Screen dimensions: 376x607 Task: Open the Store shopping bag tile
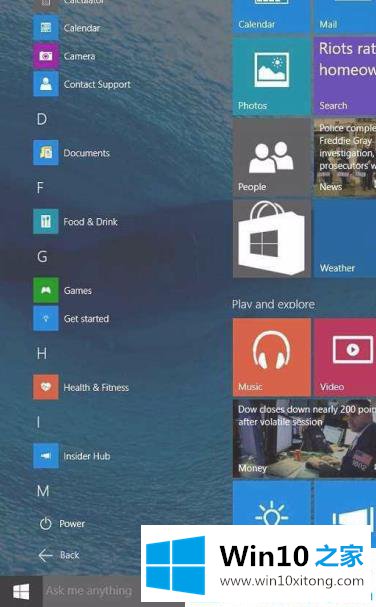point(271,238)
